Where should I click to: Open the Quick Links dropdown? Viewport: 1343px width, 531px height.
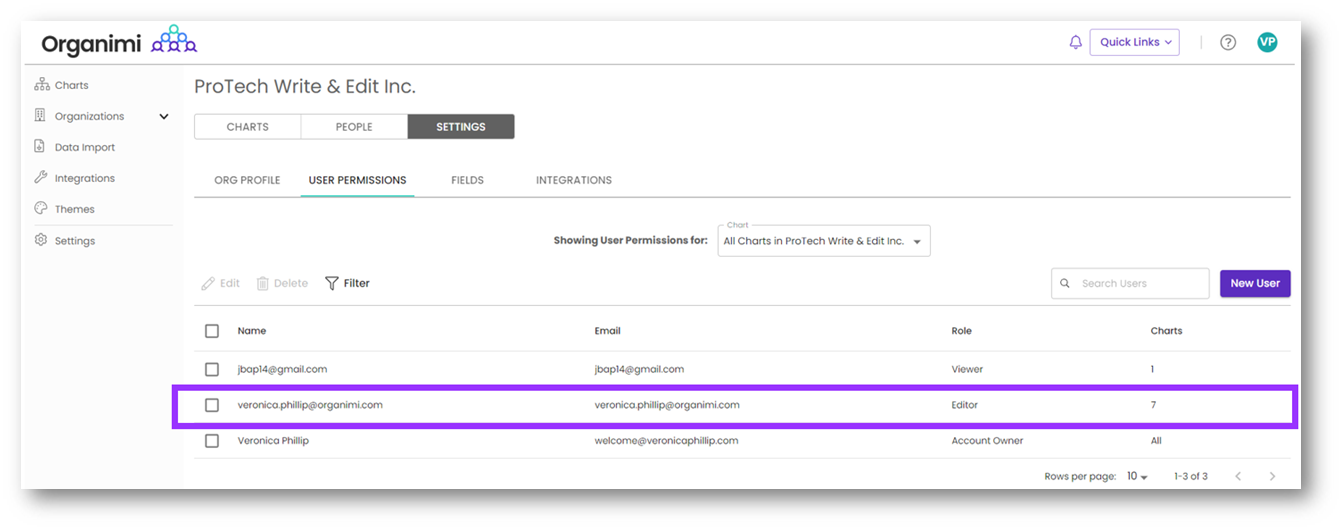[1134, 42]
